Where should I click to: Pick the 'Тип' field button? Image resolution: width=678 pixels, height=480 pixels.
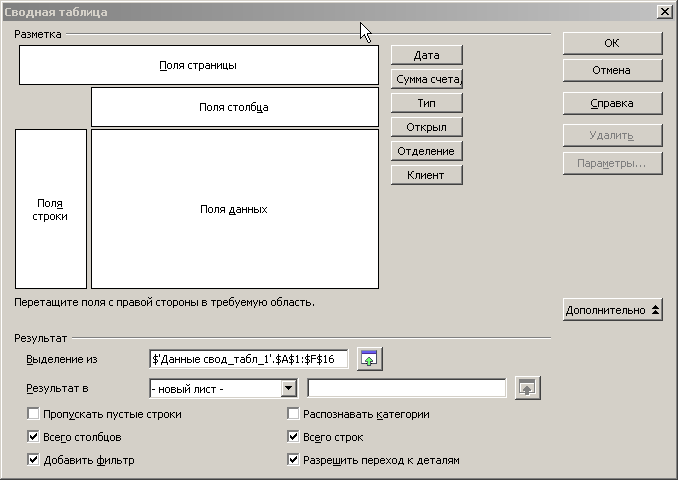[426, 103]
